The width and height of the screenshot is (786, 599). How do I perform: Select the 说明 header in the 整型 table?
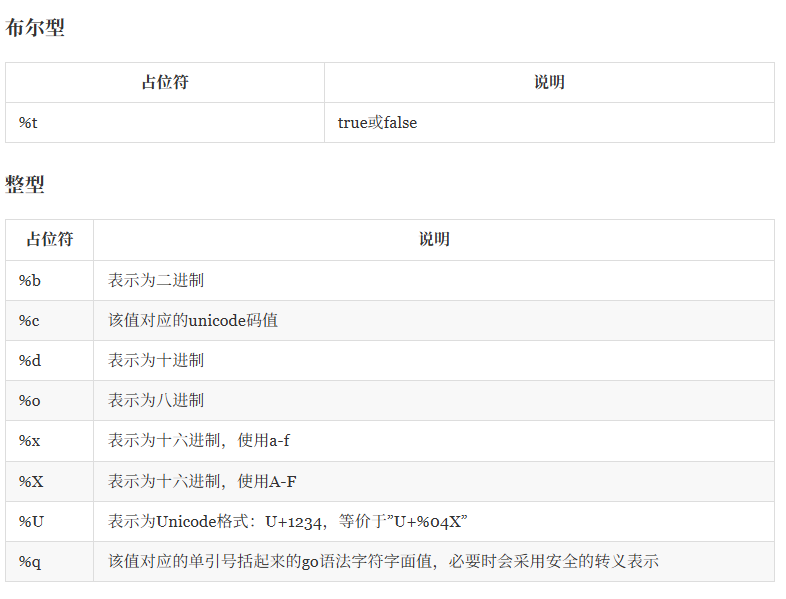coord(434,239)
